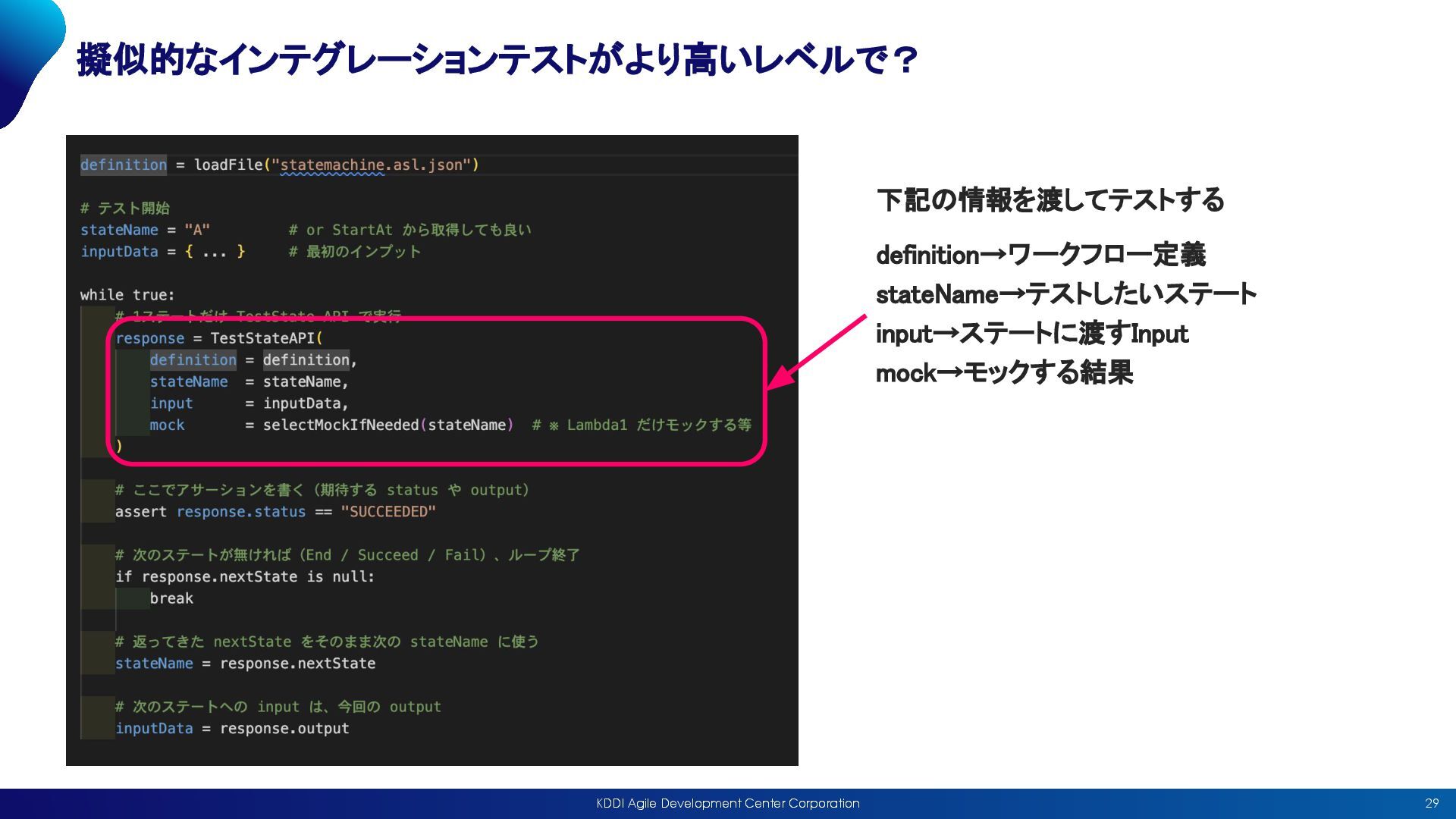Click the selectMockIfNeeded function name
1456x819 pixels.
click(340, 425)
